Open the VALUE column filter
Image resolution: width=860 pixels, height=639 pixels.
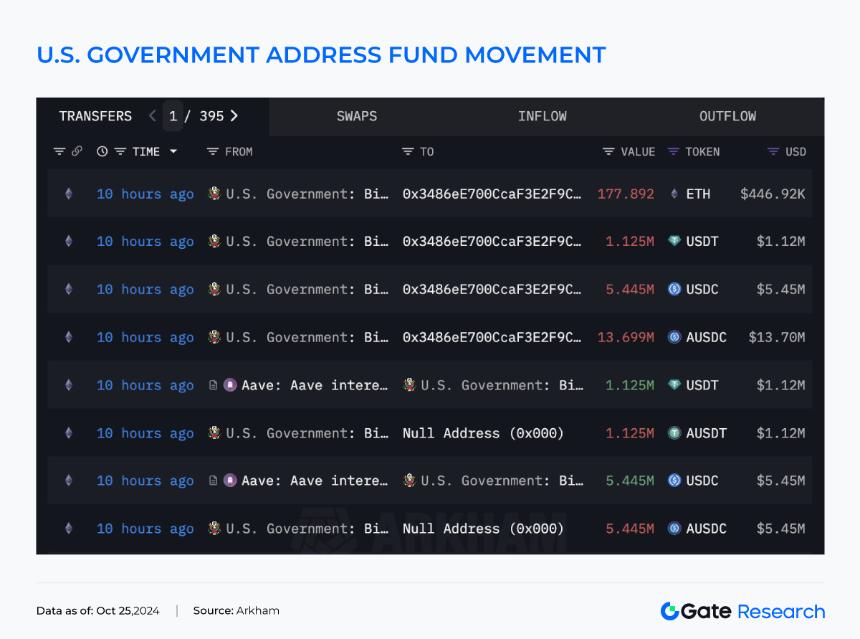608,151
